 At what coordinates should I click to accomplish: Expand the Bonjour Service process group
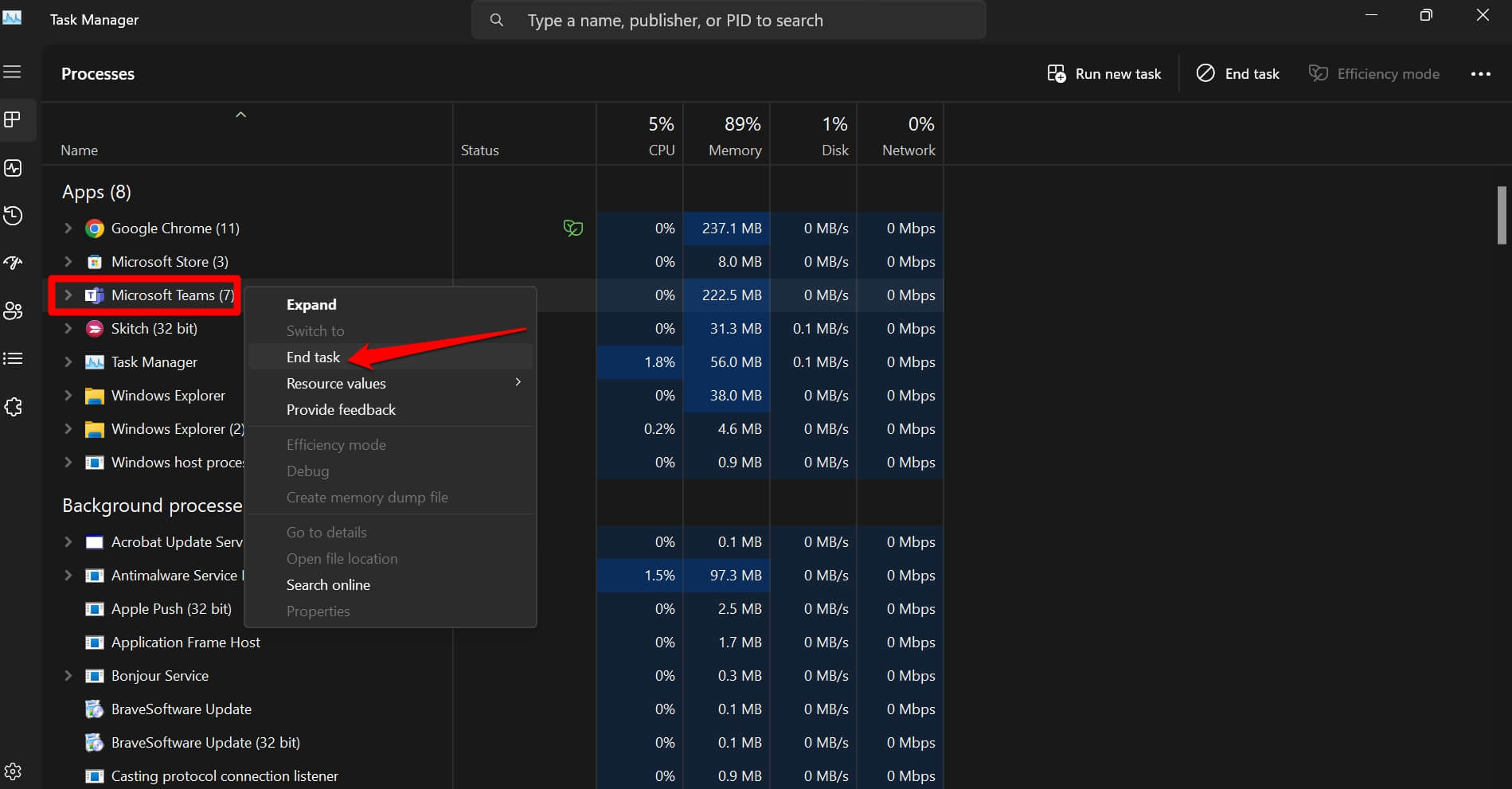point(68,676)
